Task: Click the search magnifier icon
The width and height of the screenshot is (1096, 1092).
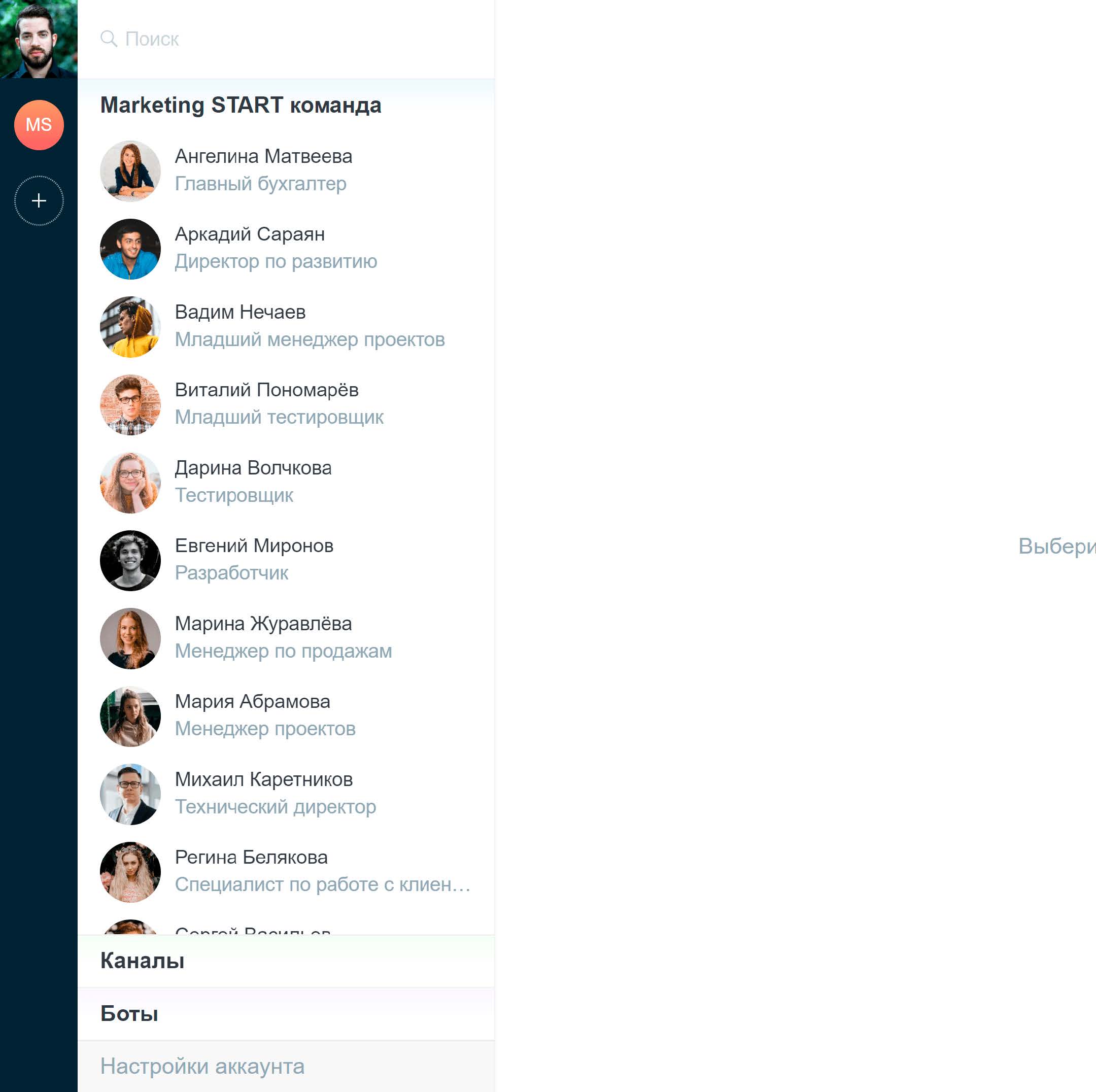Action: (x=109, y=39)
